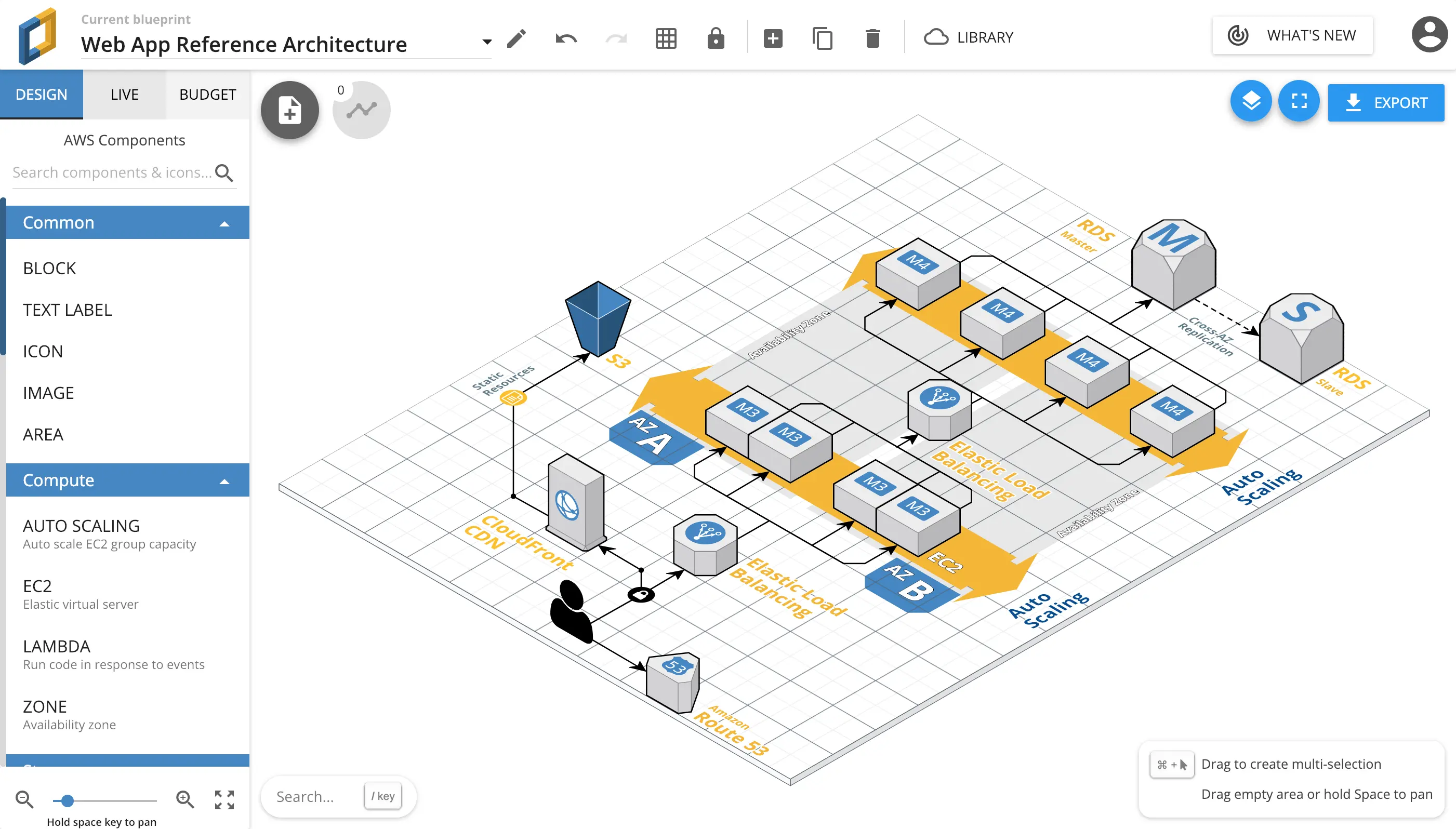
Task: Click the duplicate blueprint icon
Action: (x=822, y=38)
